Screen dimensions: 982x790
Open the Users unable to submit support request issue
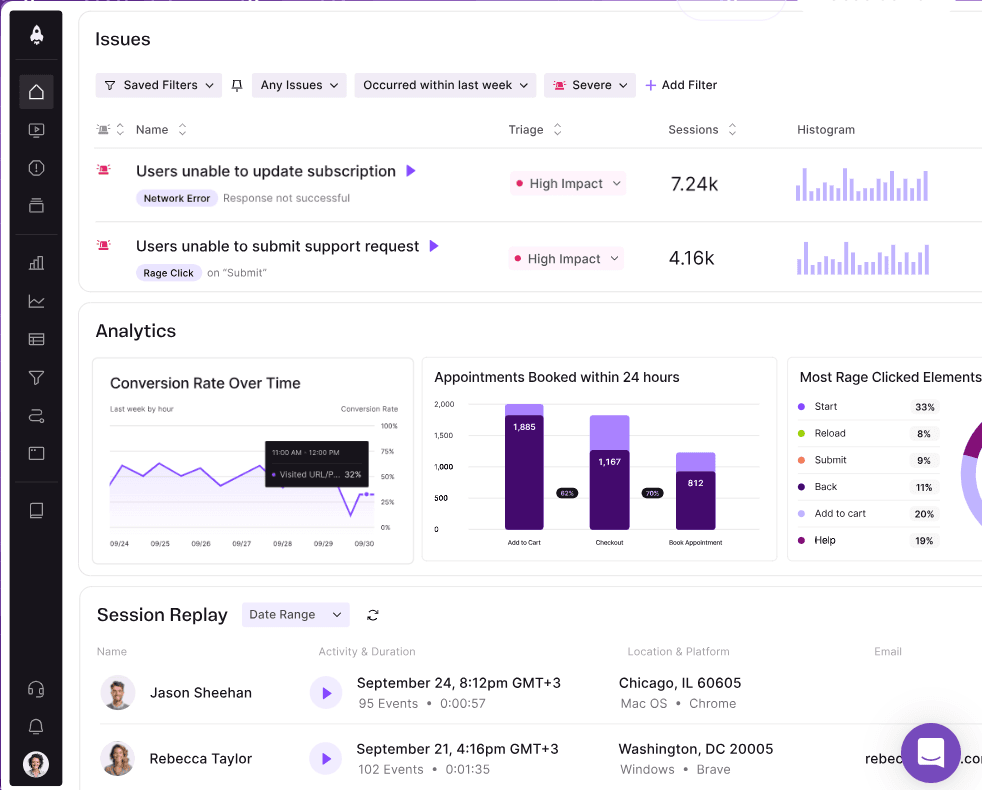pyautogui.click(x=277, y=246)
